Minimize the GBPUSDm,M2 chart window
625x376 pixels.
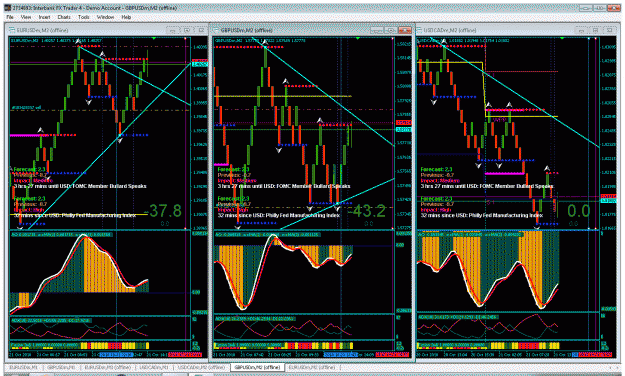pyautogui.click(x=376, y=30)
